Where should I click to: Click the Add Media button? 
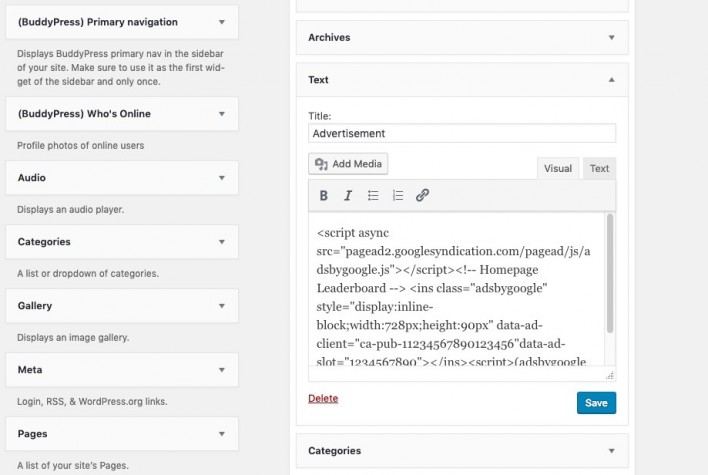pyautogui.click(x=348, y=164)
